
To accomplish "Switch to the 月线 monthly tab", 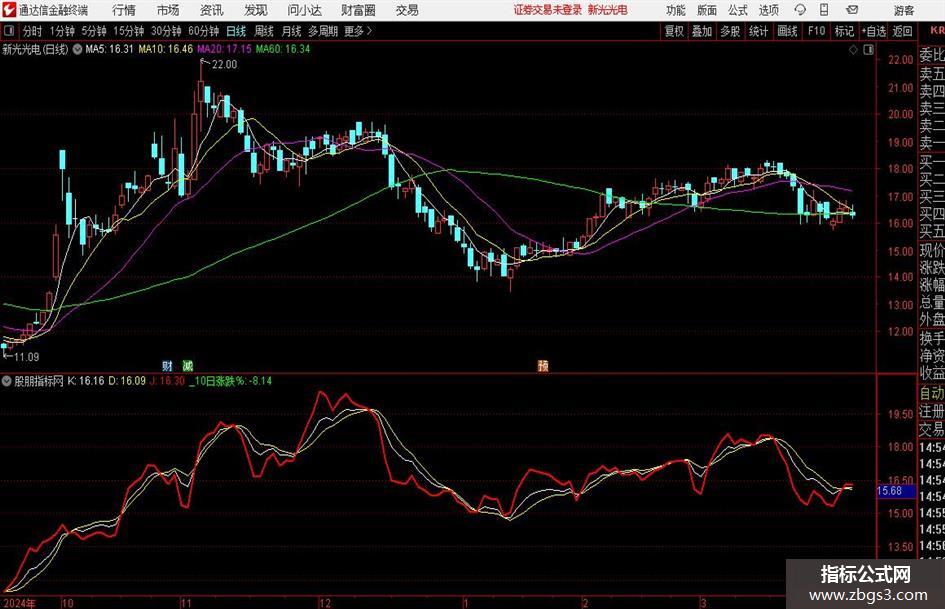I will [x=291, y=31].
